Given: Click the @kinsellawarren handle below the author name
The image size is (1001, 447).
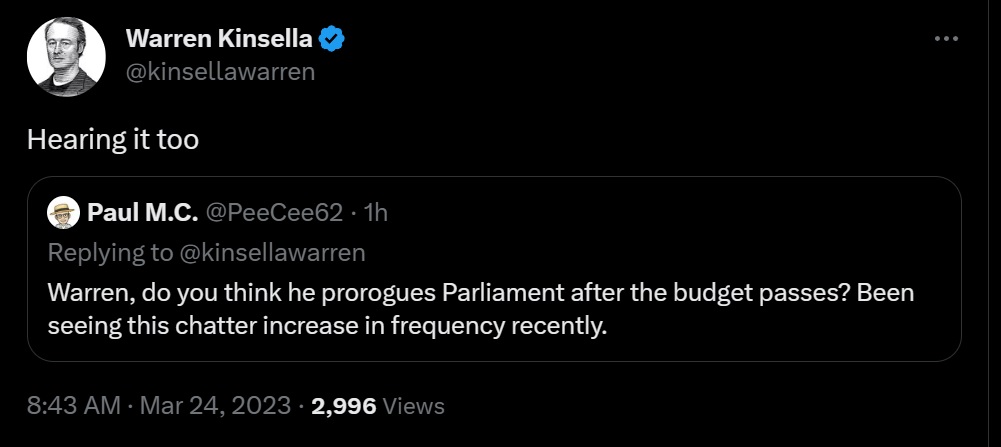Looking at the screenshot, I should (x=220, y=71).
